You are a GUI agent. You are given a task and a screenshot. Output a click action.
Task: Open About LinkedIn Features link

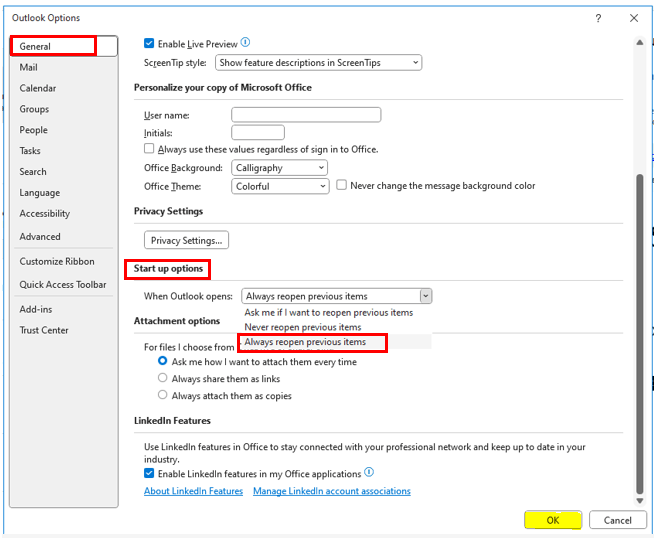194,491
